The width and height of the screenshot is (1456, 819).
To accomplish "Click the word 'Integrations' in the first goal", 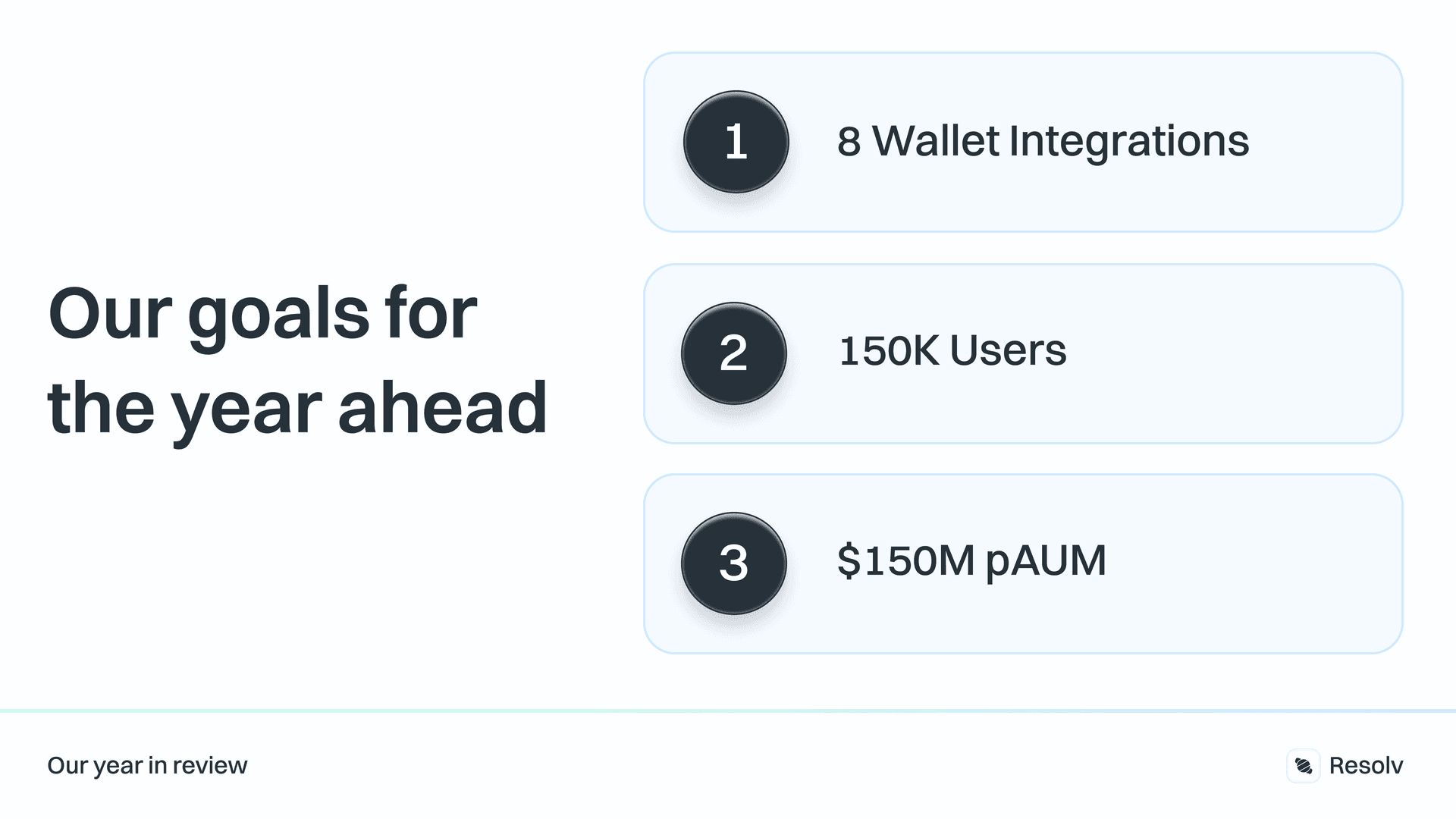I will (x=1128, y=141).
